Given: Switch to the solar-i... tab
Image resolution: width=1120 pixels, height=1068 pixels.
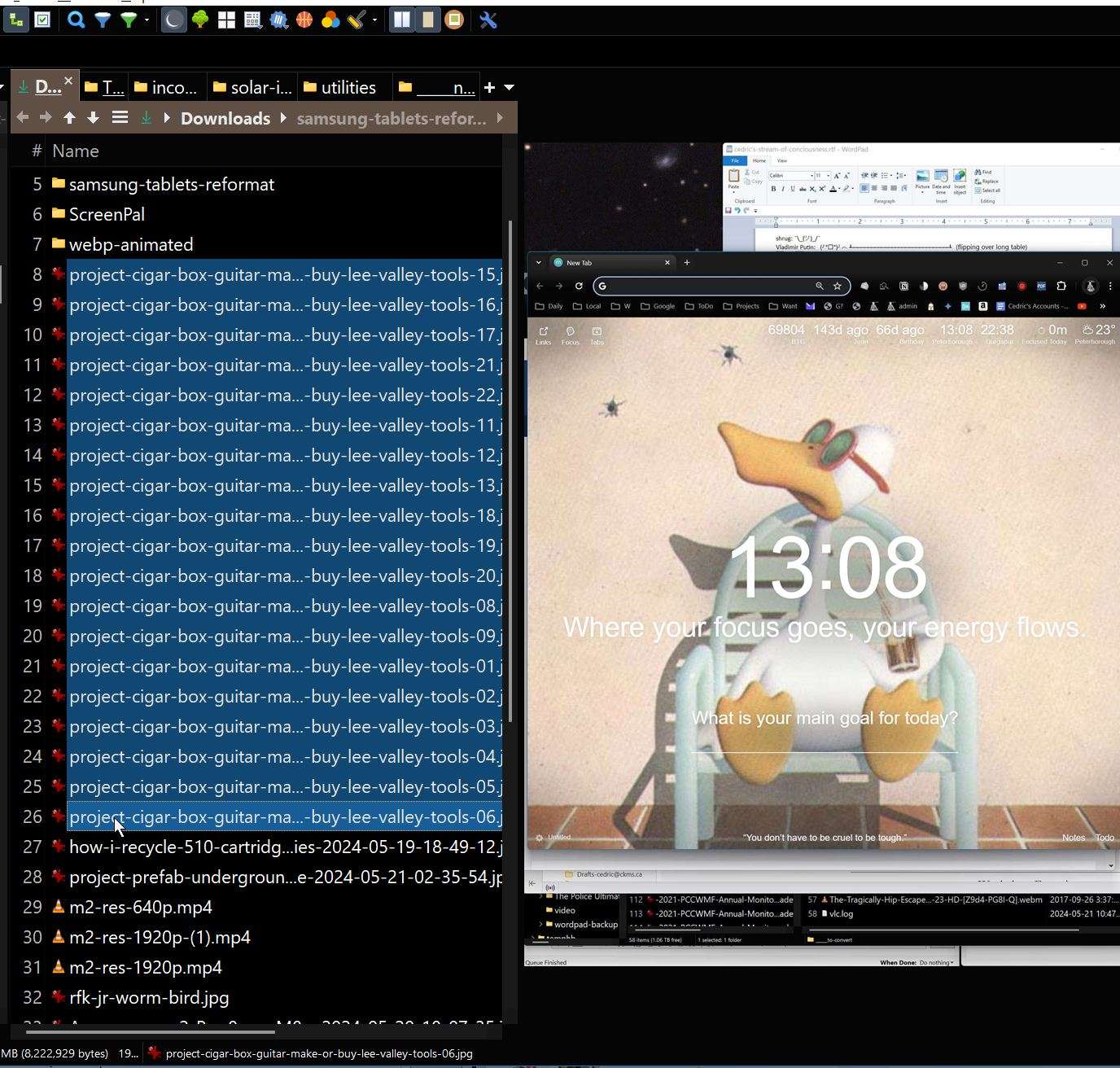Looking at the screenshot, I should (x=252, y=87).
